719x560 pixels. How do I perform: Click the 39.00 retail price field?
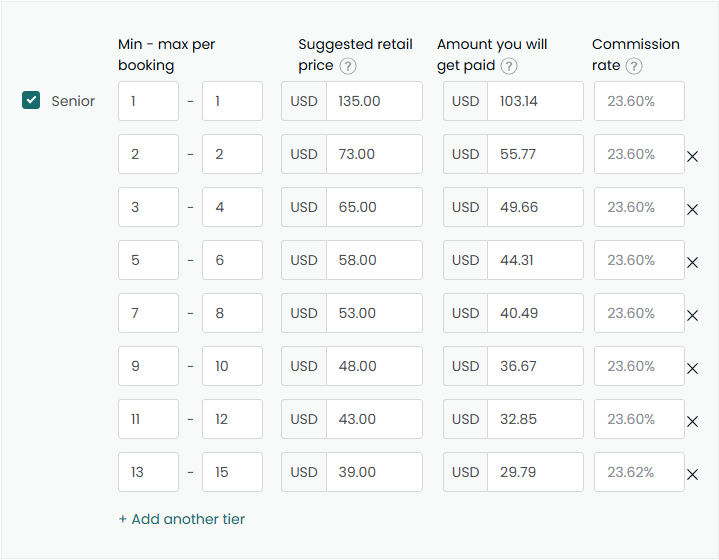[x=373, y=472]
